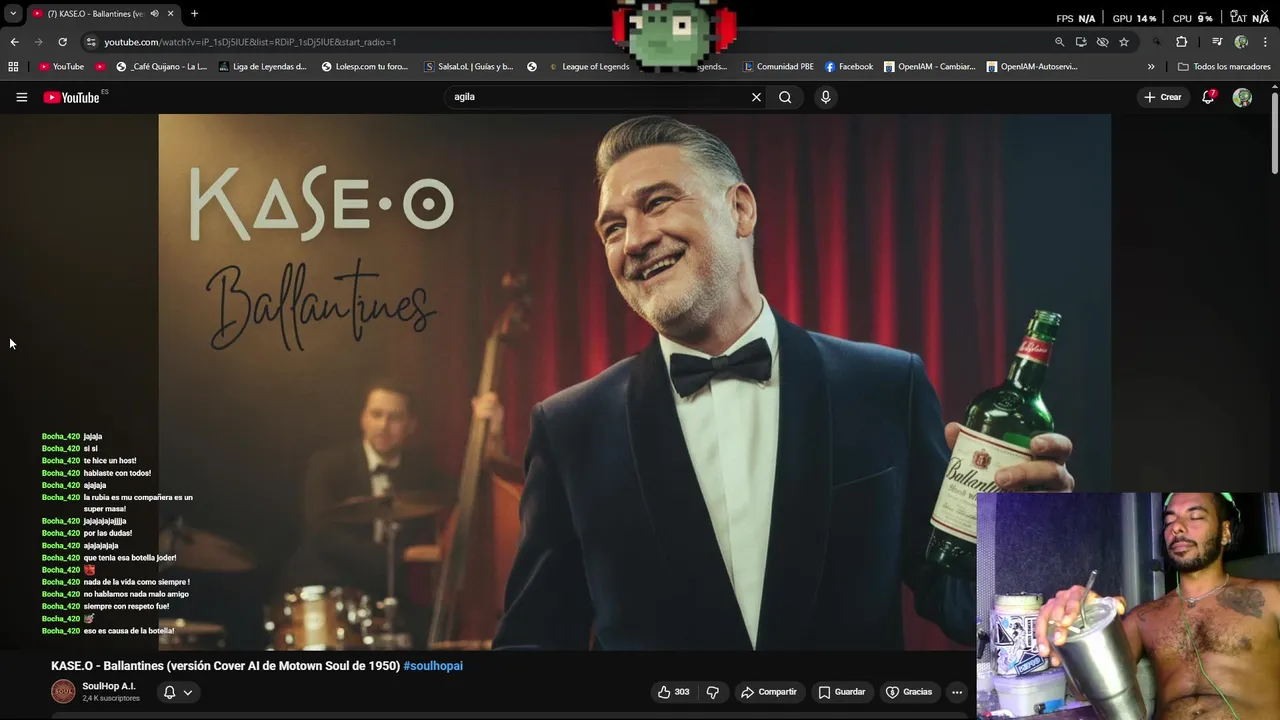Open the Todos los marcadores folder
The image size is (1280, 720).
click(1224, 67)
